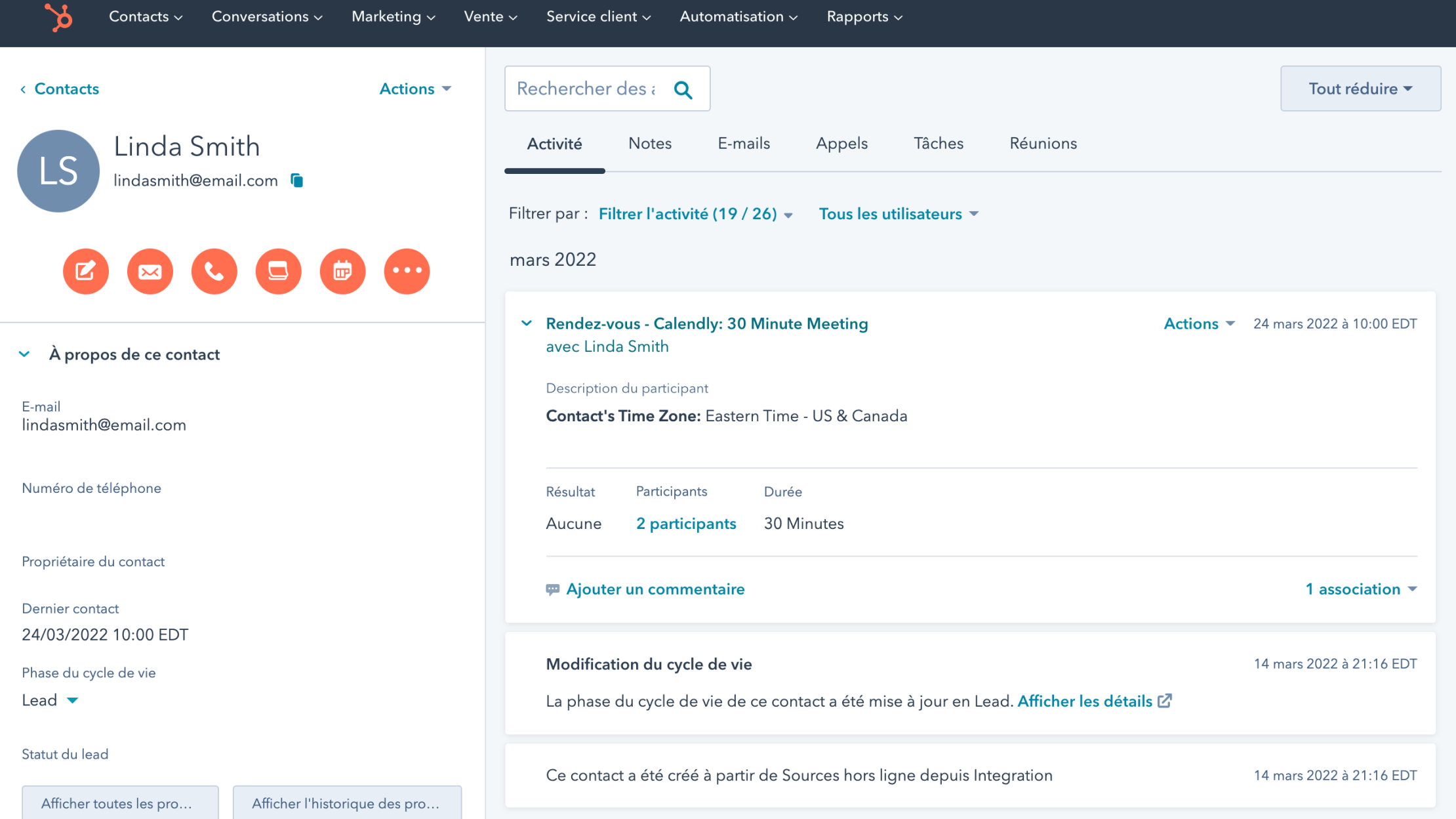Switch to the Activité tab
Image resolution: width=1456 pixels, height=819 pixels.
pos(554,144)
